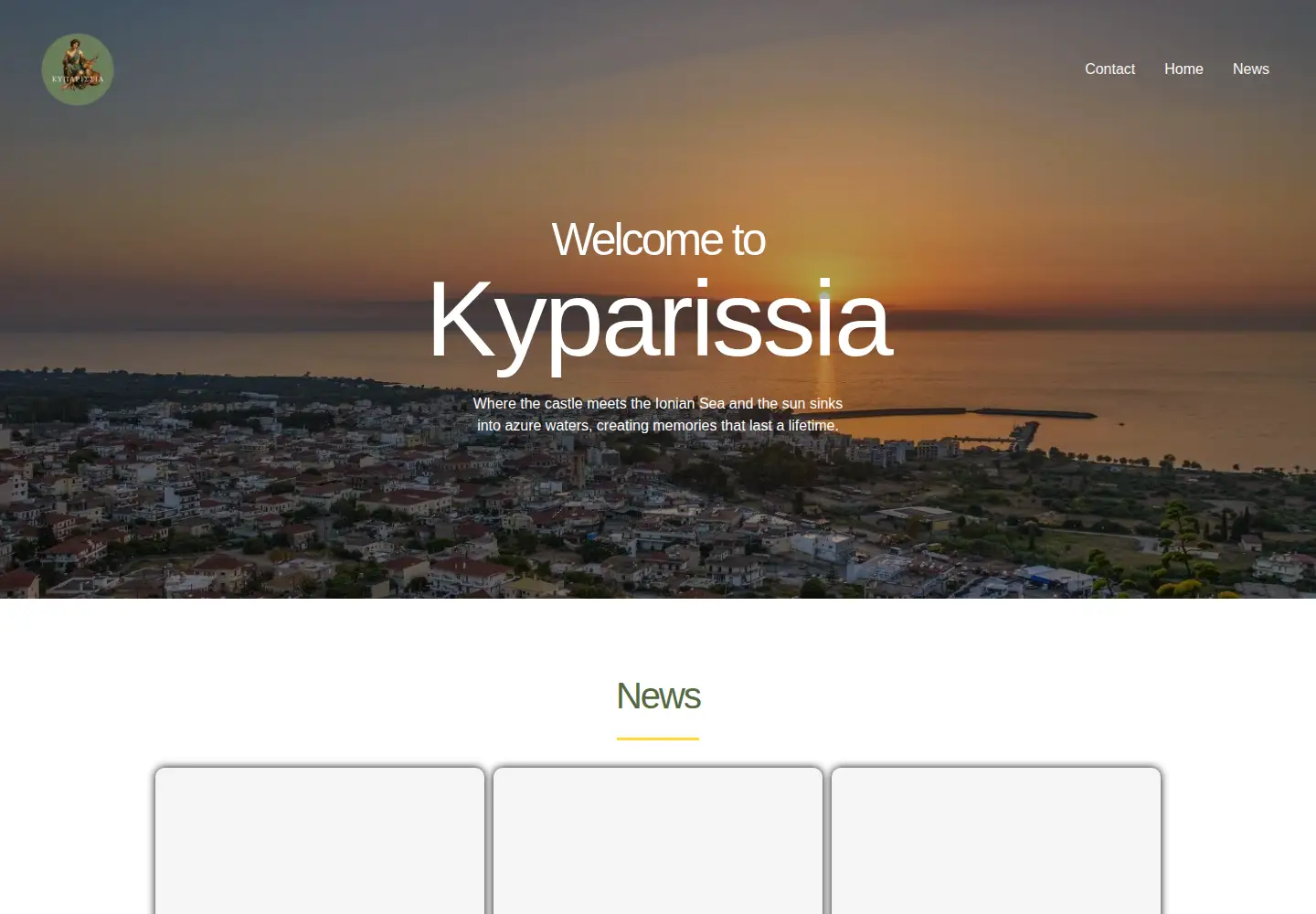Screen dimensions: 1316x914
Task: Click the green News section heading
Action: (x=658, y=696)
